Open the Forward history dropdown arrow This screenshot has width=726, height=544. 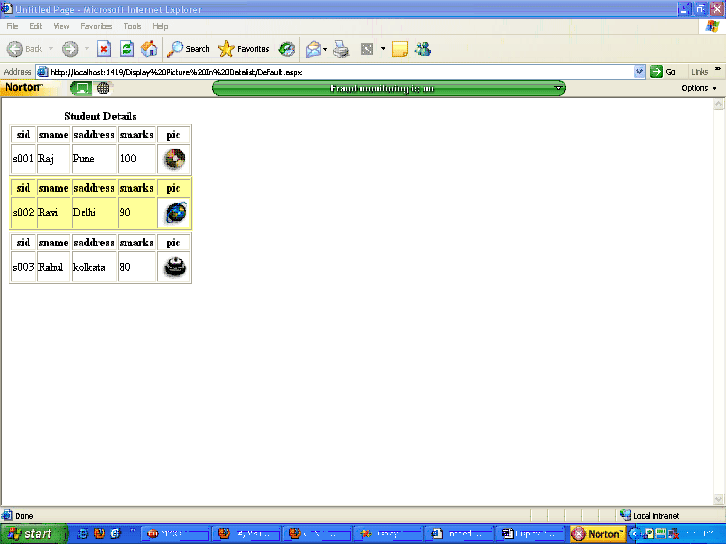tap(87, 49)
